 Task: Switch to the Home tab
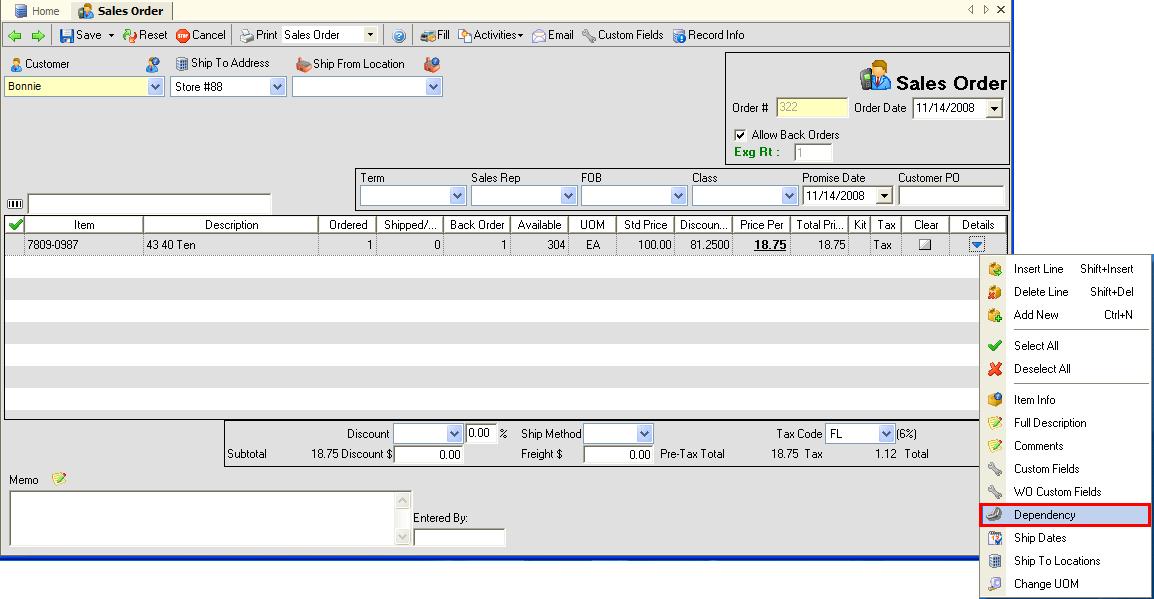pyautogui.click(x=36, y=11)
